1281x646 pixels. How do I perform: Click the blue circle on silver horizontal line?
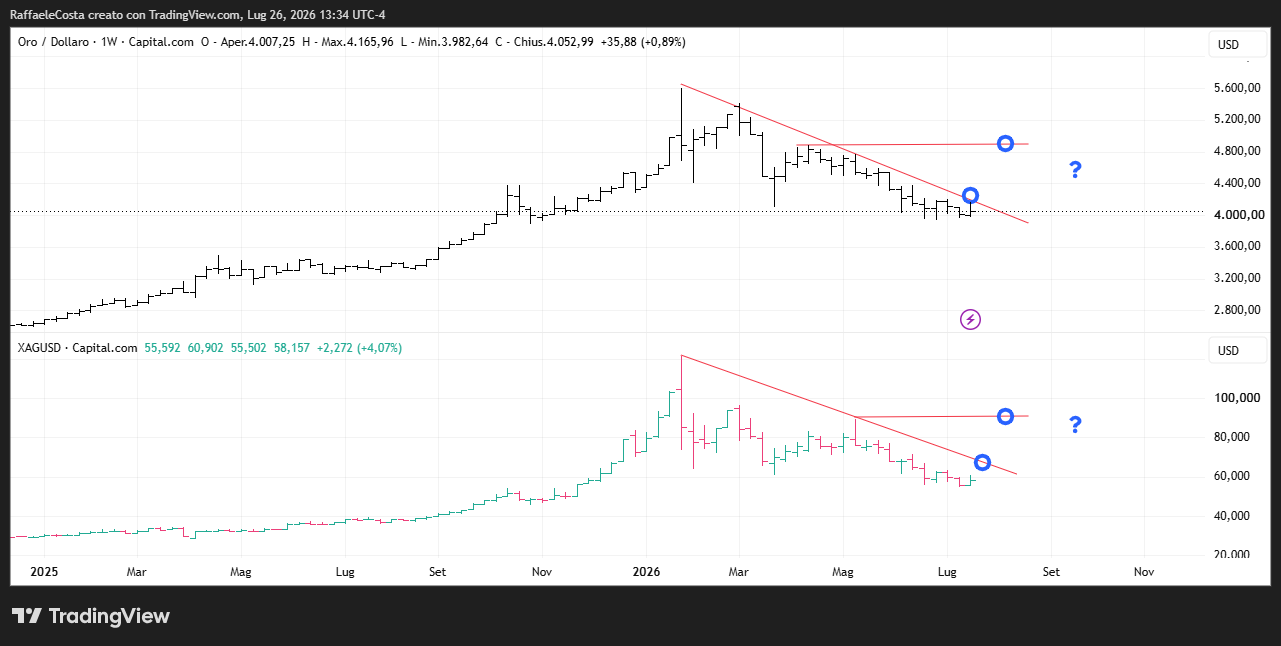(1006, 416)
